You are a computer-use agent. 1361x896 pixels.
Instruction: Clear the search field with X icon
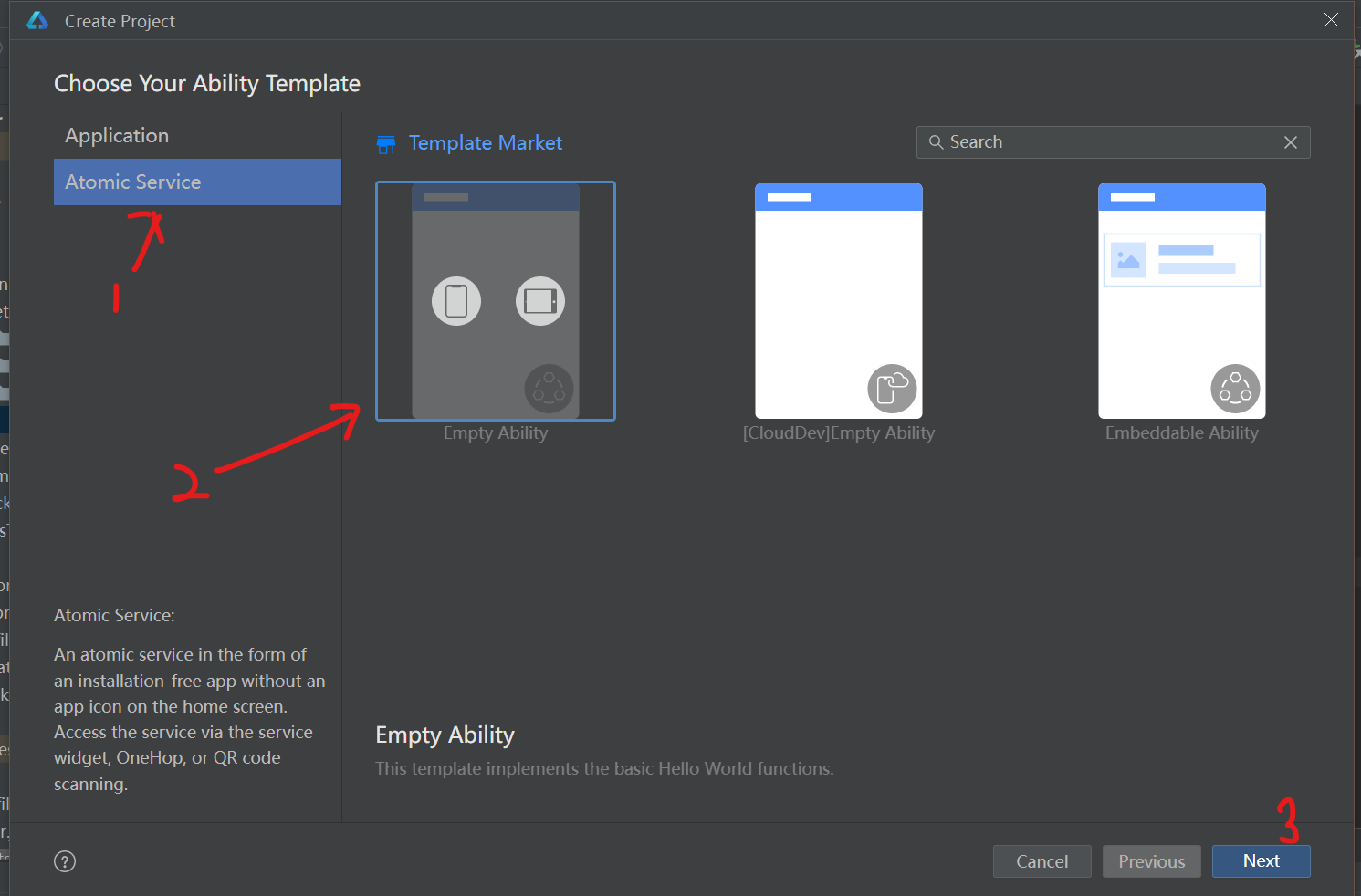tap(1291, 142)
